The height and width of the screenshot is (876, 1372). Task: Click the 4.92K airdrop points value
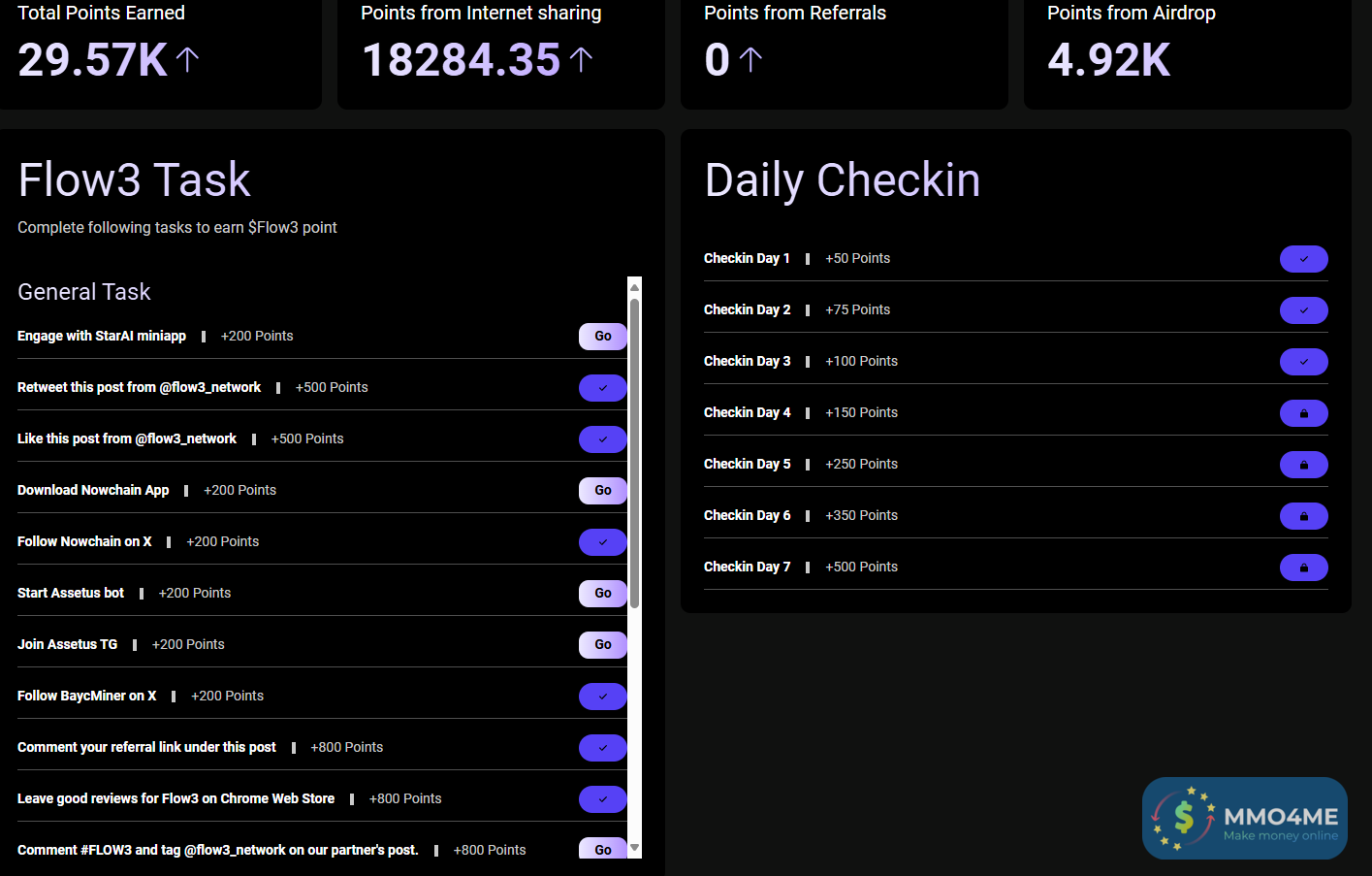(1109, 60)
